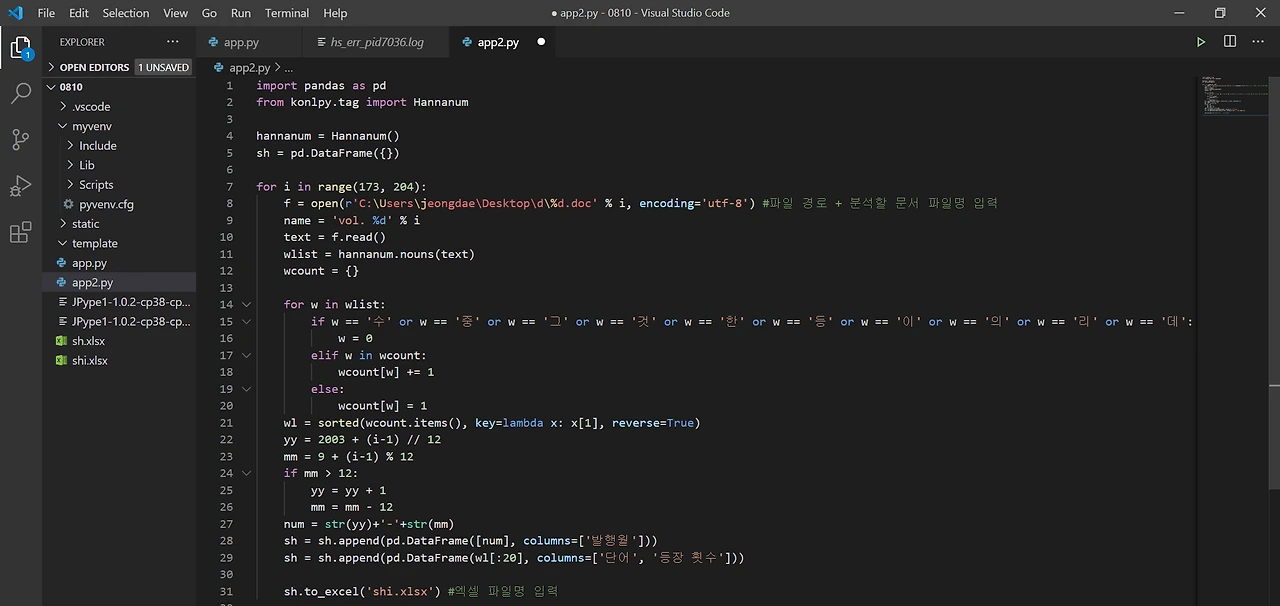The image size is (1280, 606).
Task: Fold the else block at line 19
Action: click(x=247, y=389)
